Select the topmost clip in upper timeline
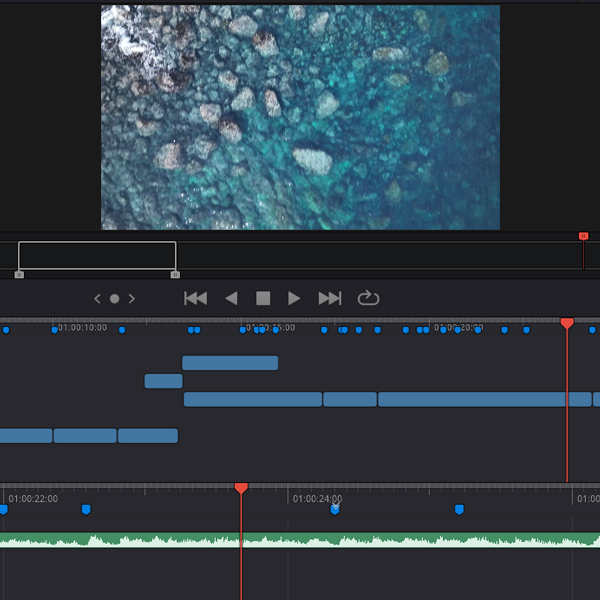Viewport: 600px width, 600px height. point(230,363)
